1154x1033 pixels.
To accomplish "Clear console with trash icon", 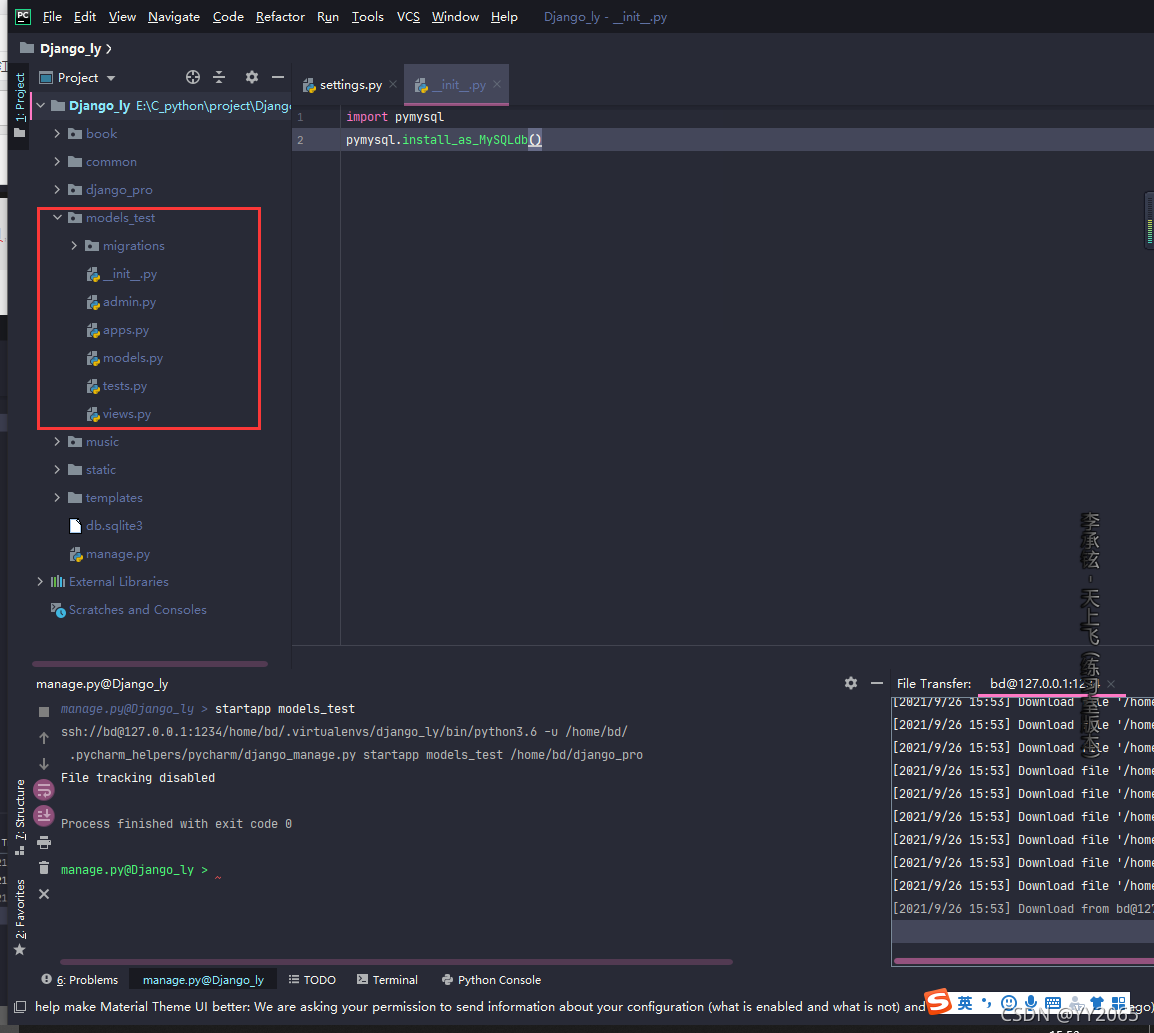I will pos(44,868).
